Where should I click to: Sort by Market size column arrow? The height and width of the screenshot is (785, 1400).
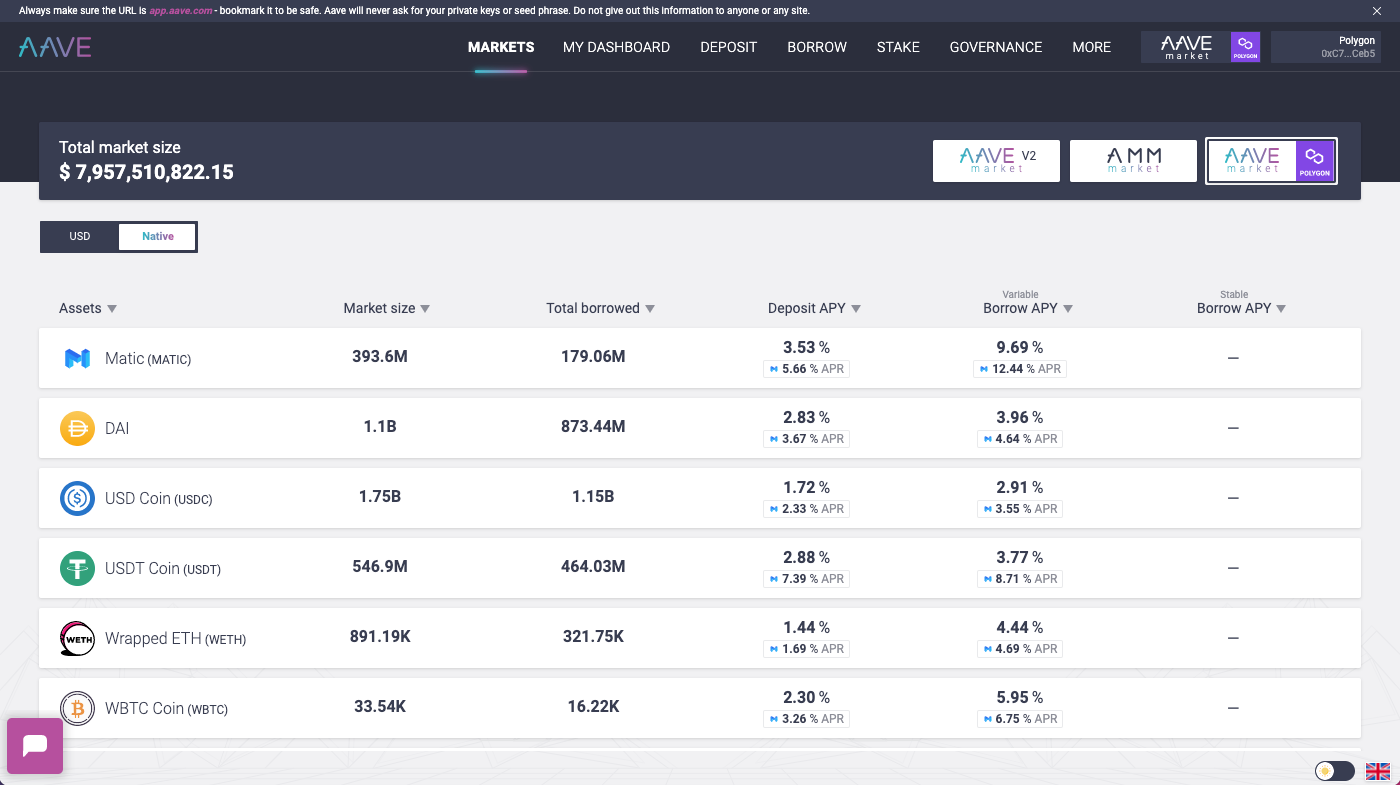click(425, 309)
